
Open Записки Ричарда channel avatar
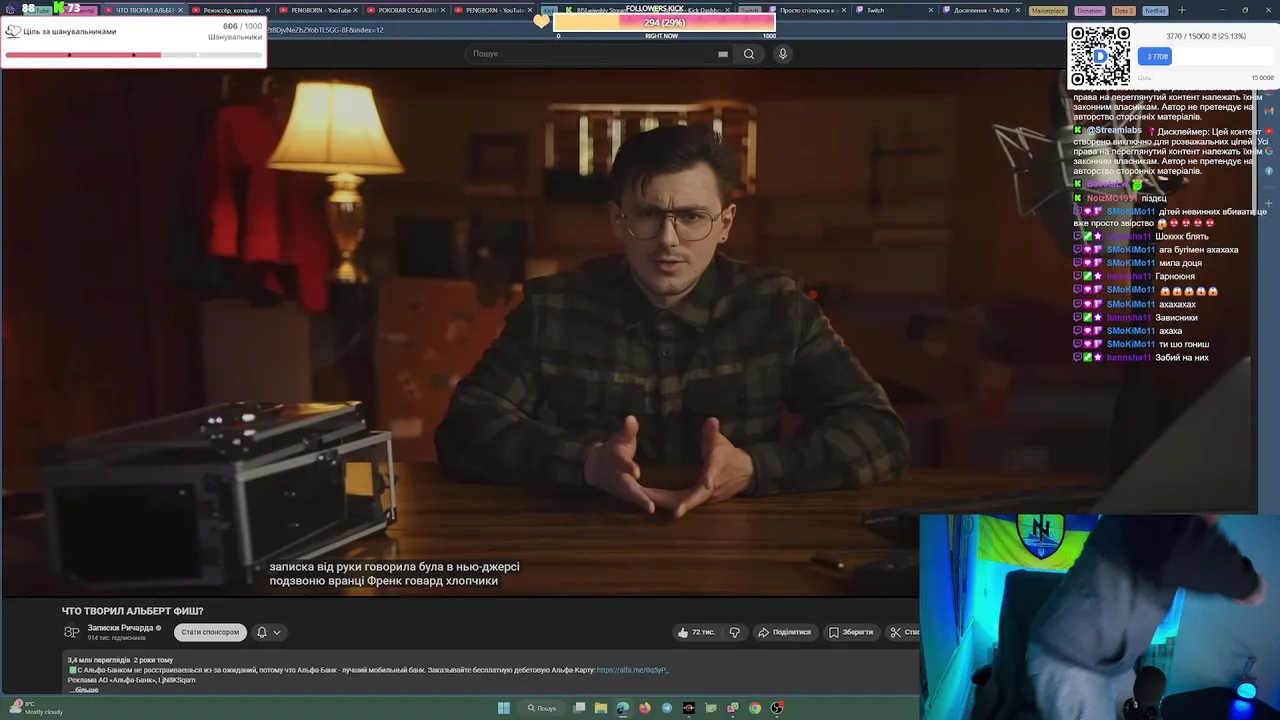[72, 632]
